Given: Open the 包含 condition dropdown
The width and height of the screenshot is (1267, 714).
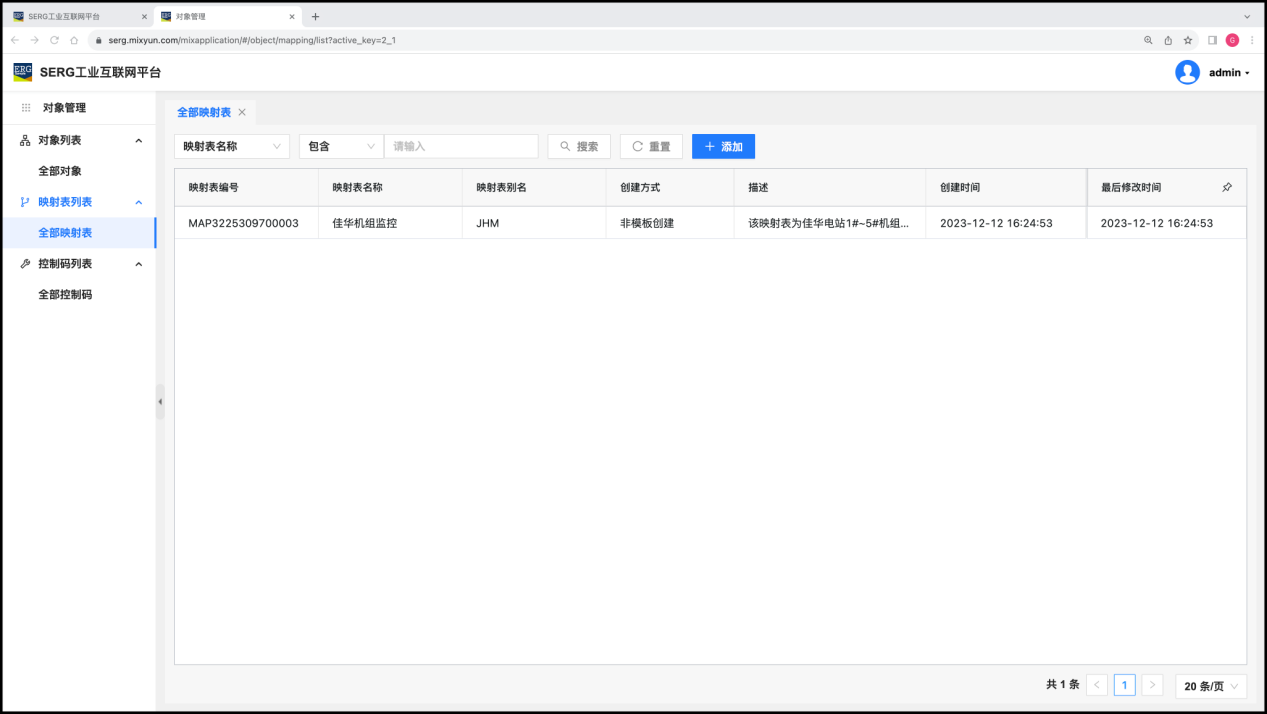Looking at the screenshot, I should pos(341,146).
